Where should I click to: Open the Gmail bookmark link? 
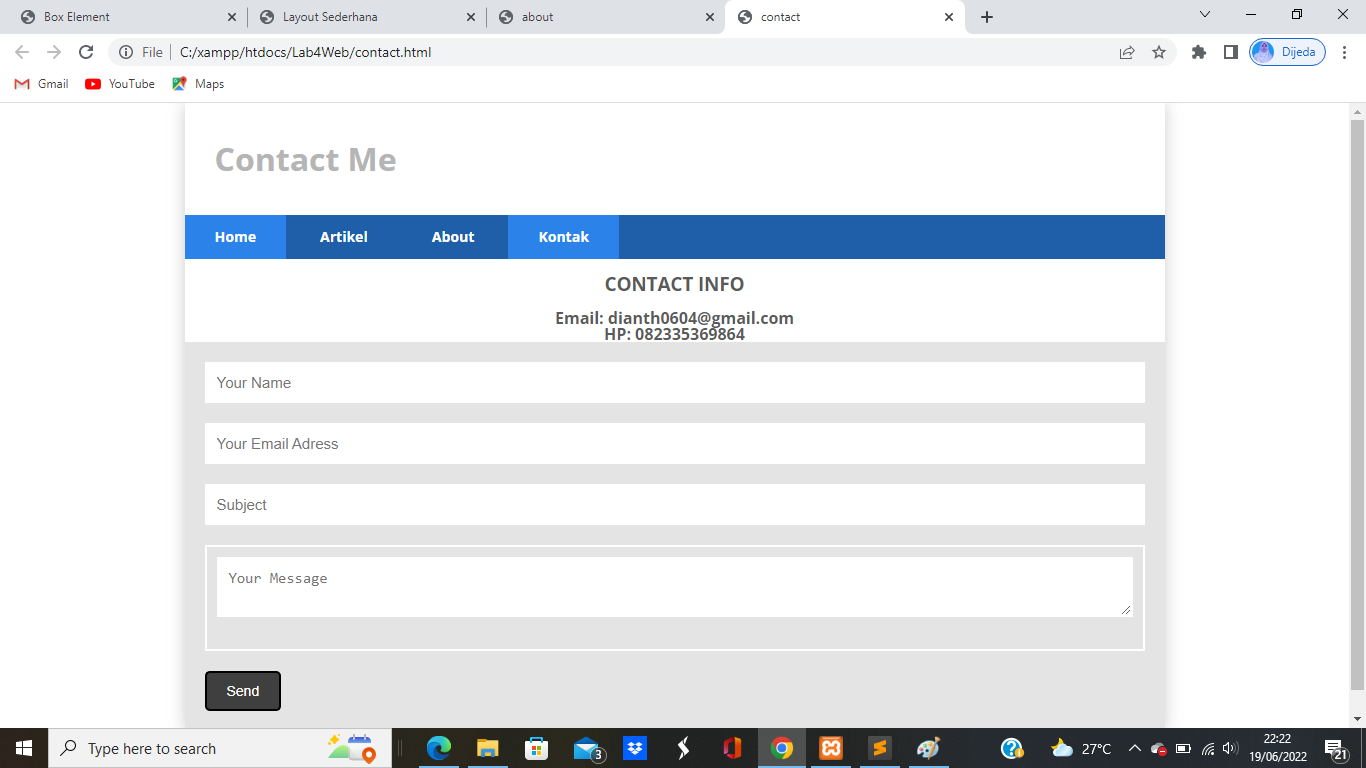point(41,84)
